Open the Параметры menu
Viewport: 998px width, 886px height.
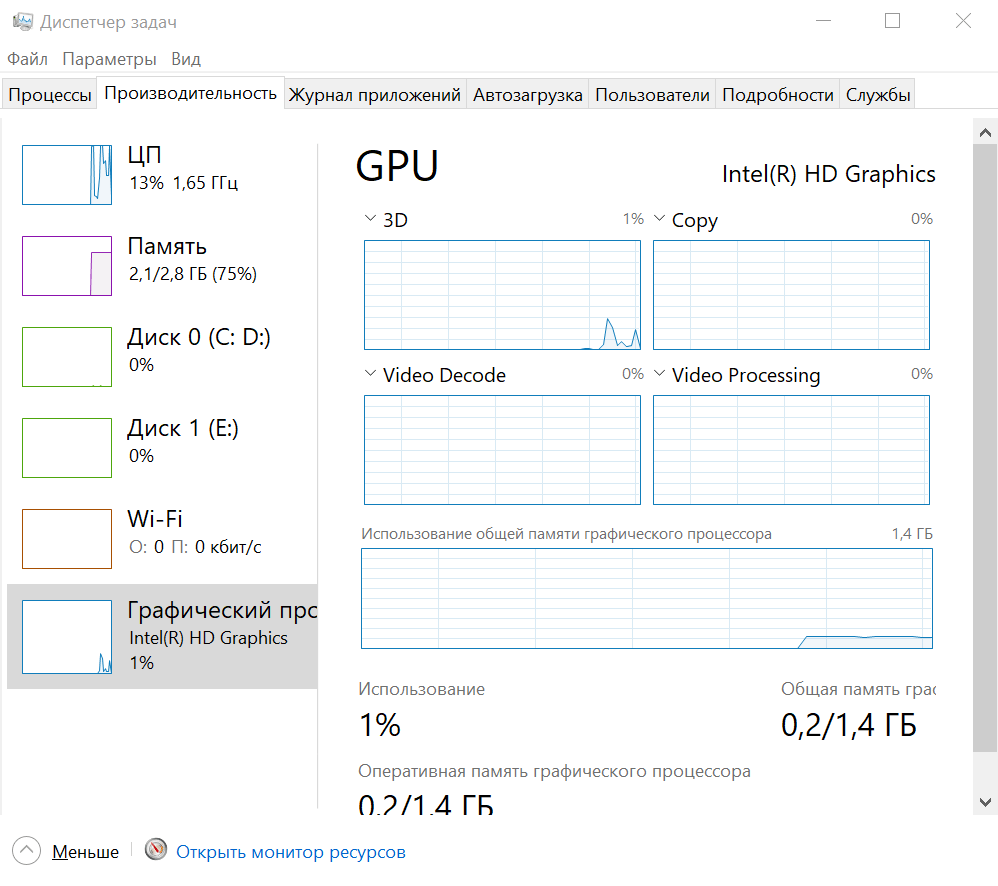click(x=109, y=59)
